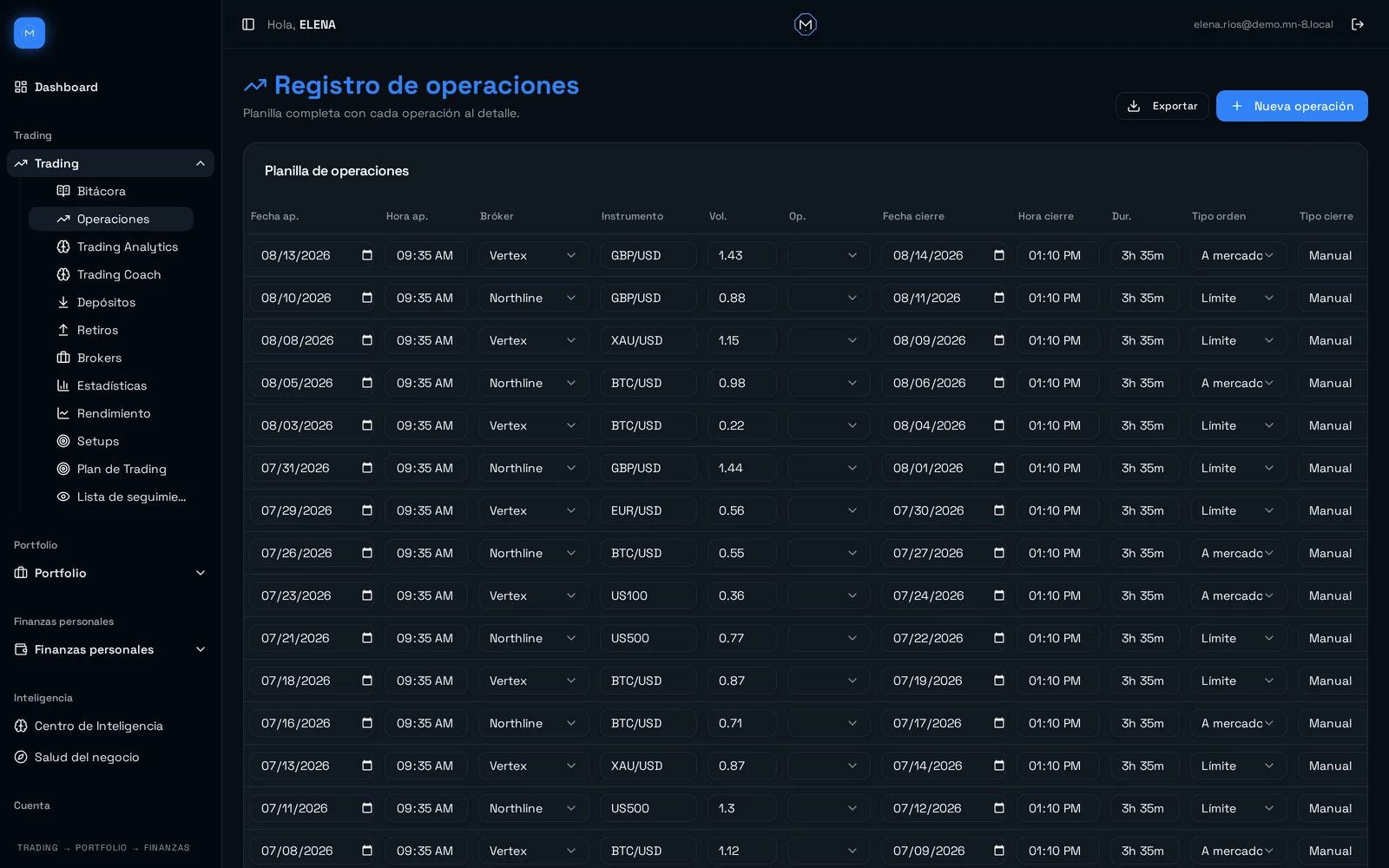Open calendar for 07/27/2026 closing date
Image resolution: width=1389 pixels, height=868 pixels.
pos(999,553)
